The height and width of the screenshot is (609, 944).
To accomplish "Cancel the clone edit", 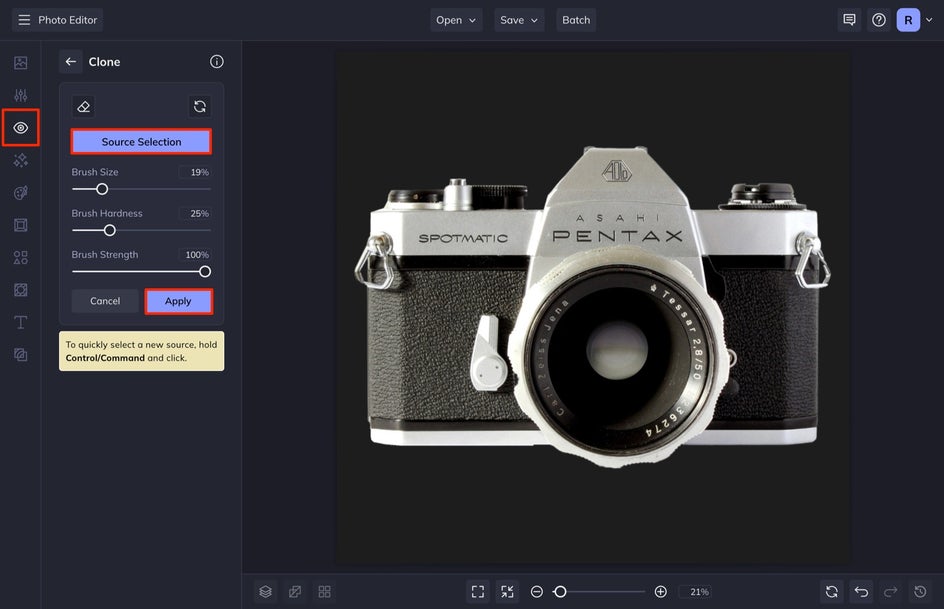I will point(105,301).
